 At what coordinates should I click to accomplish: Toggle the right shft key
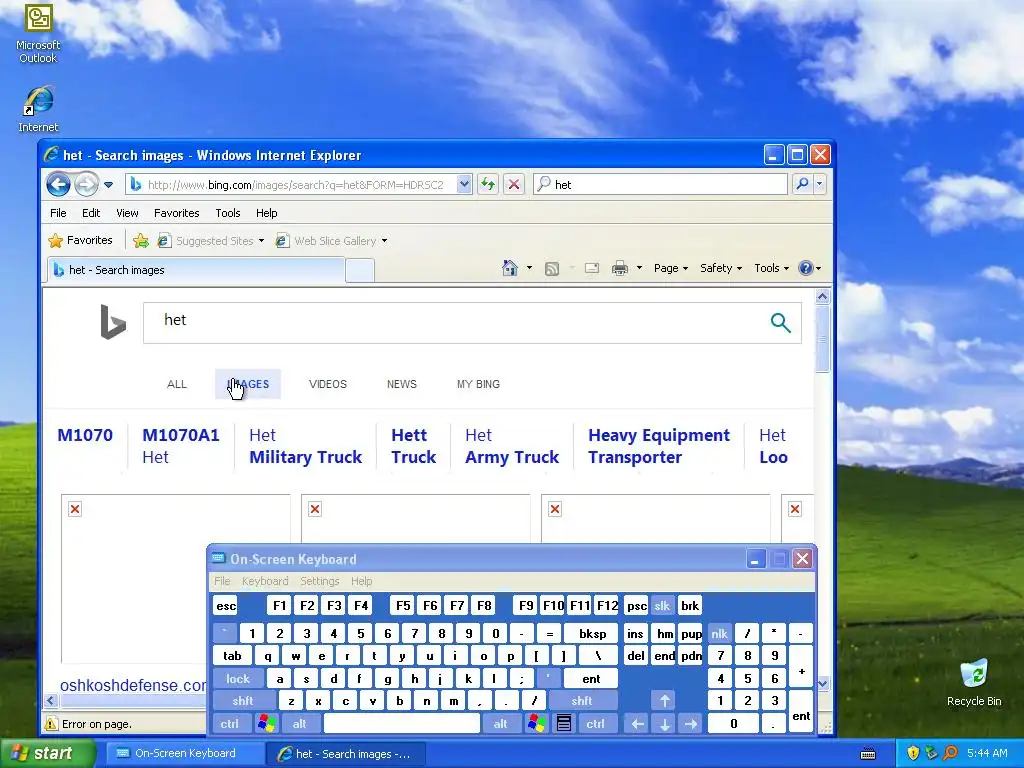582,701
